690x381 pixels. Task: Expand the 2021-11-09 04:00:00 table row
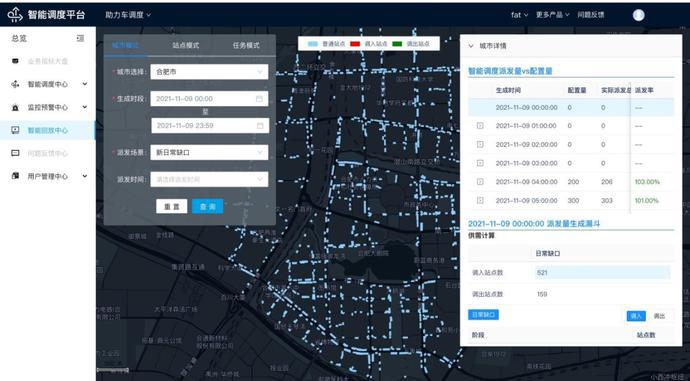[x=480, y=182]
